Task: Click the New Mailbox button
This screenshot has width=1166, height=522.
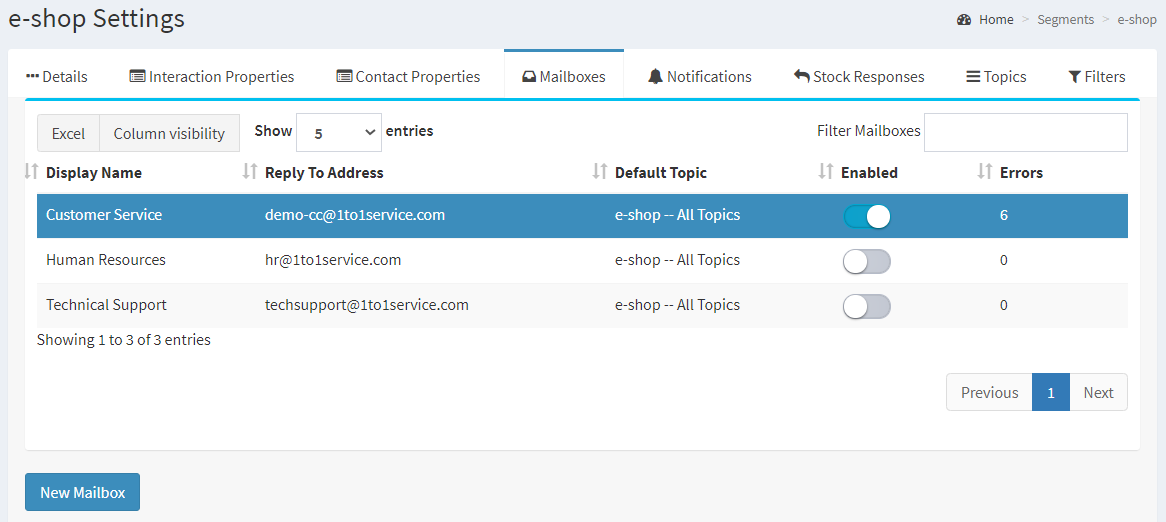Action: 83,492
